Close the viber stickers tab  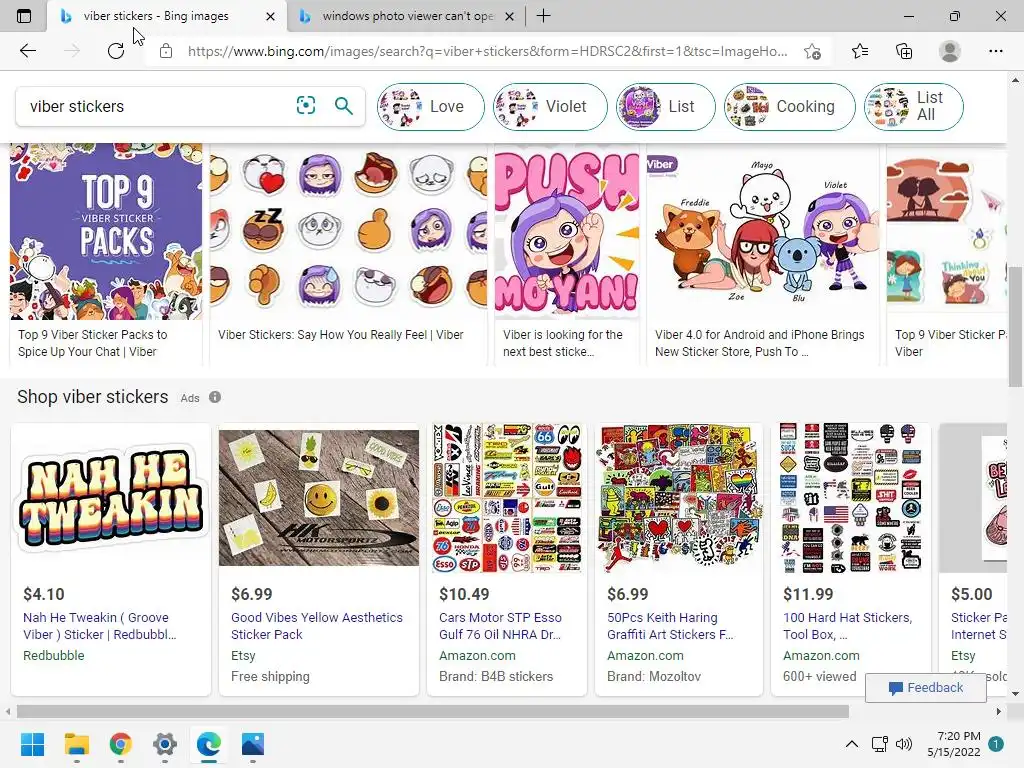point(270,16)
